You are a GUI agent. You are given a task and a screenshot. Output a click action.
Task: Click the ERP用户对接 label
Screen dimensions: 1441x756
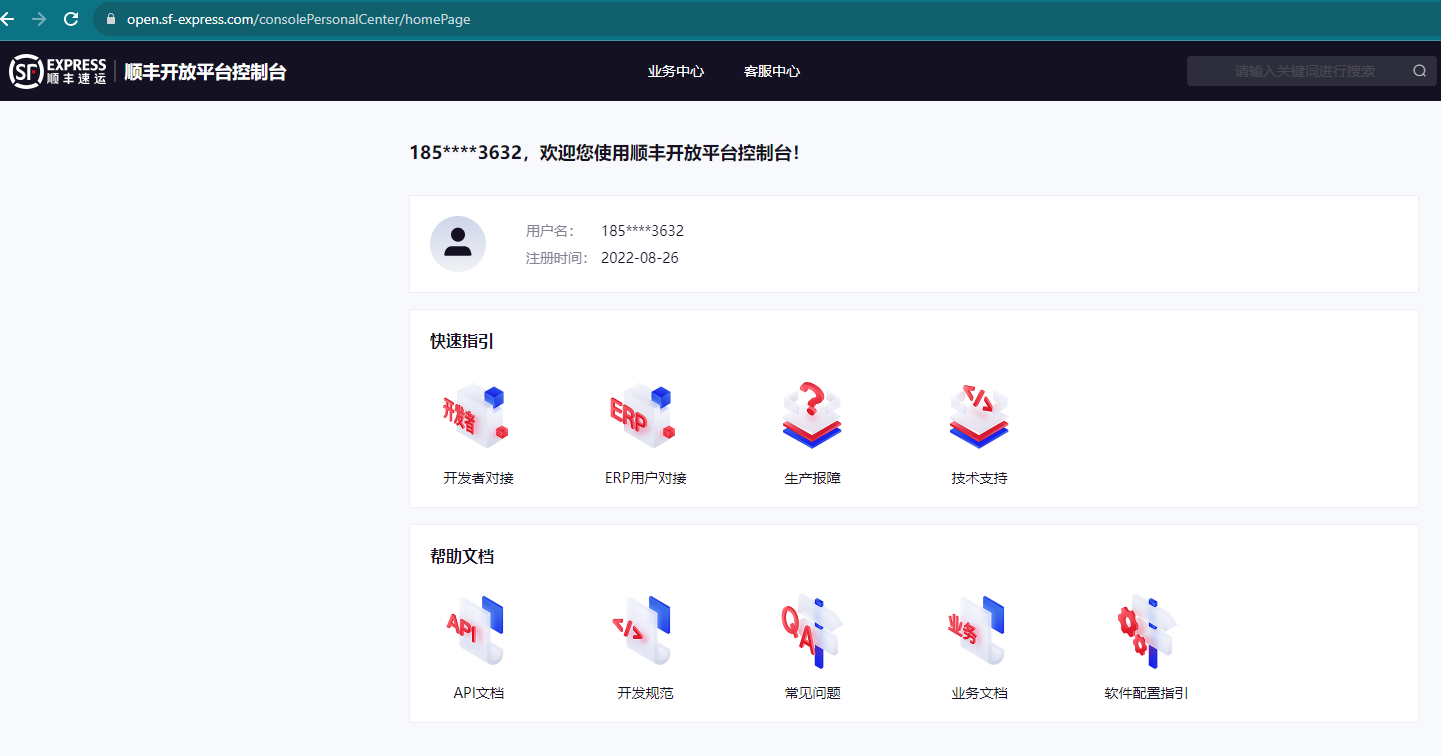coord(646,478)
